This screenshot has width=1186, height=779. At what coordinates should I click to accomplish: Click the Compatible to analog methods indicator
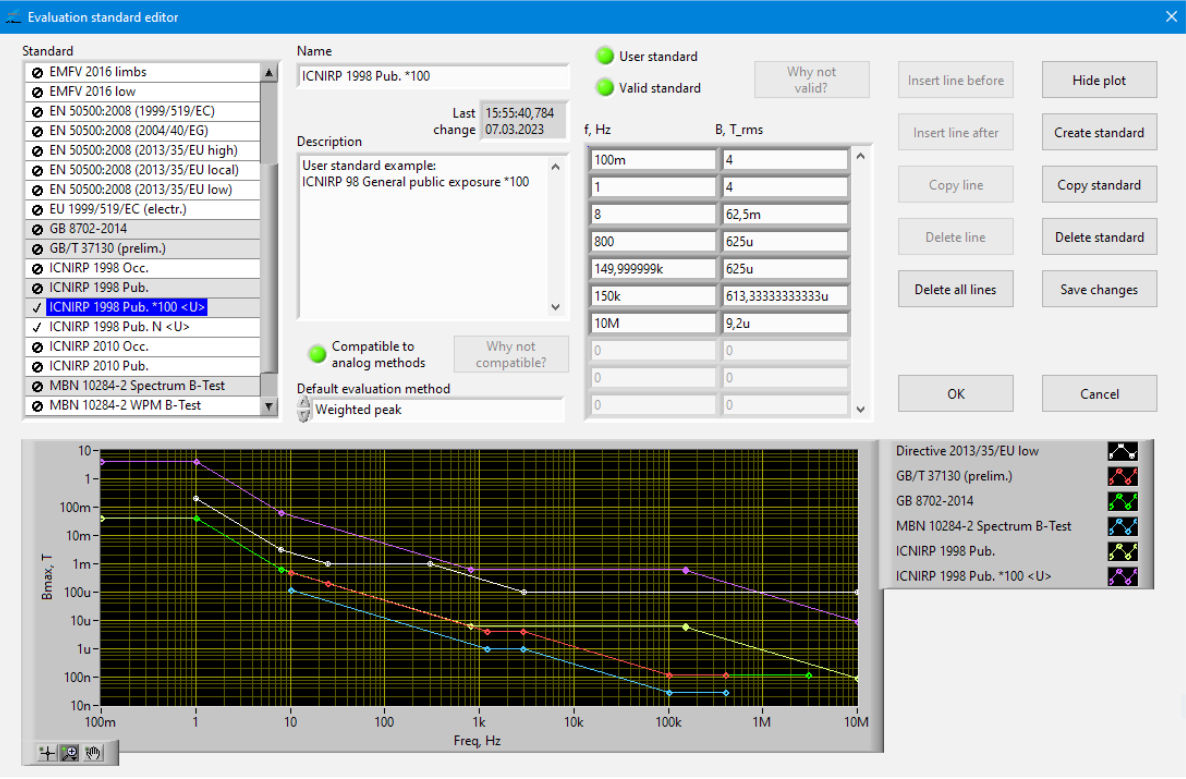pyautogui.click(x=317, y=353)
